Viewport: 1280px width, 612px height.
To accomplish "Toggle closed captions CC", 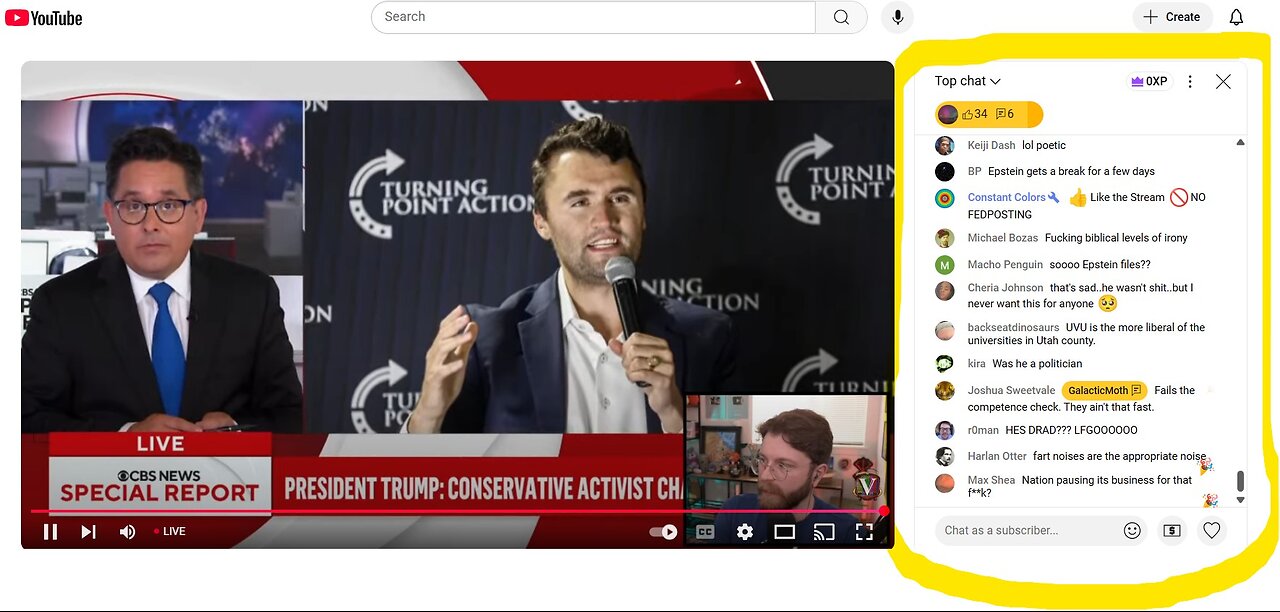I will (x=705, y=532).
